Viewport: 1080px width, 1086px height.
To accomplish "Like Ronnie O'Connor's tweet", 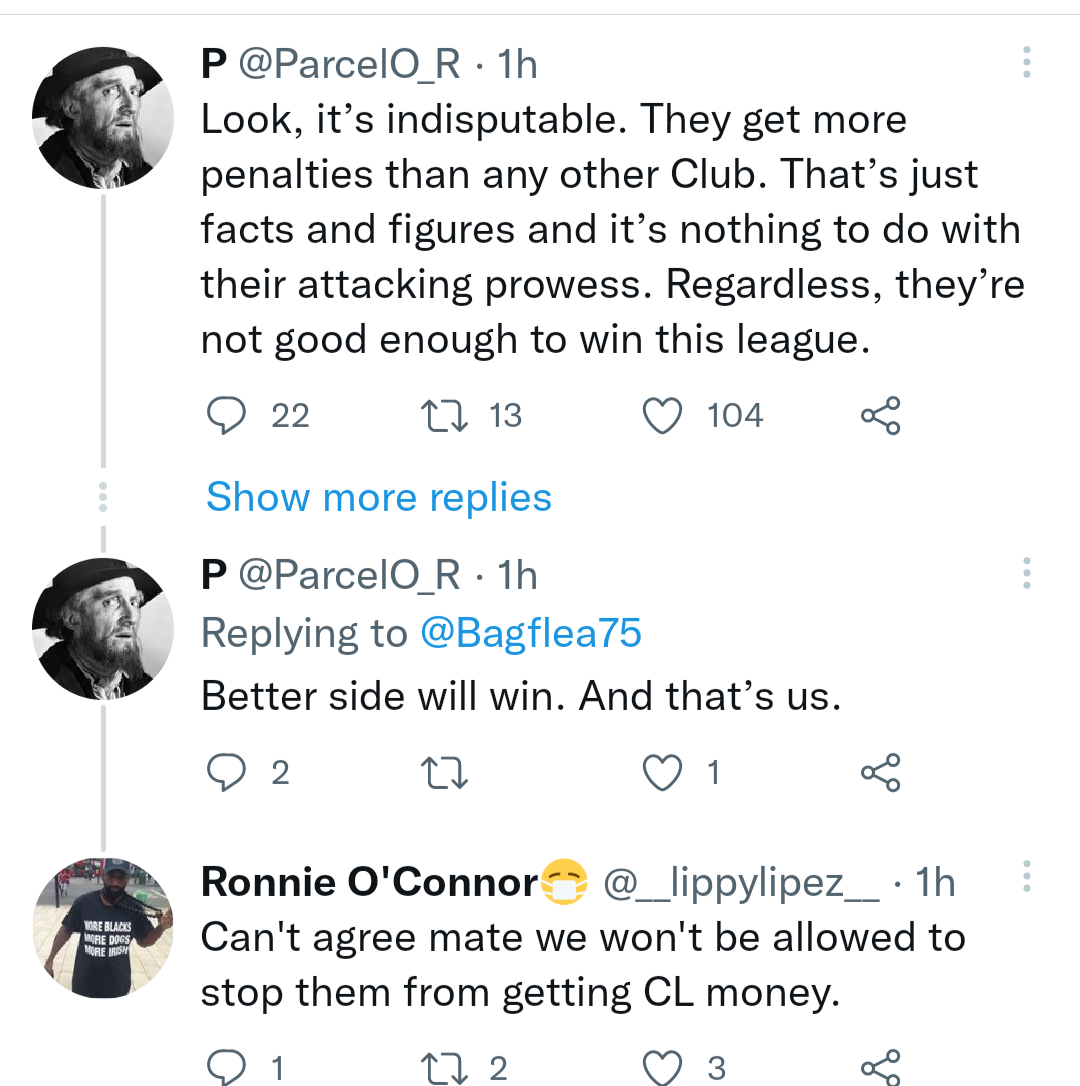I will tap(662, 1068).
